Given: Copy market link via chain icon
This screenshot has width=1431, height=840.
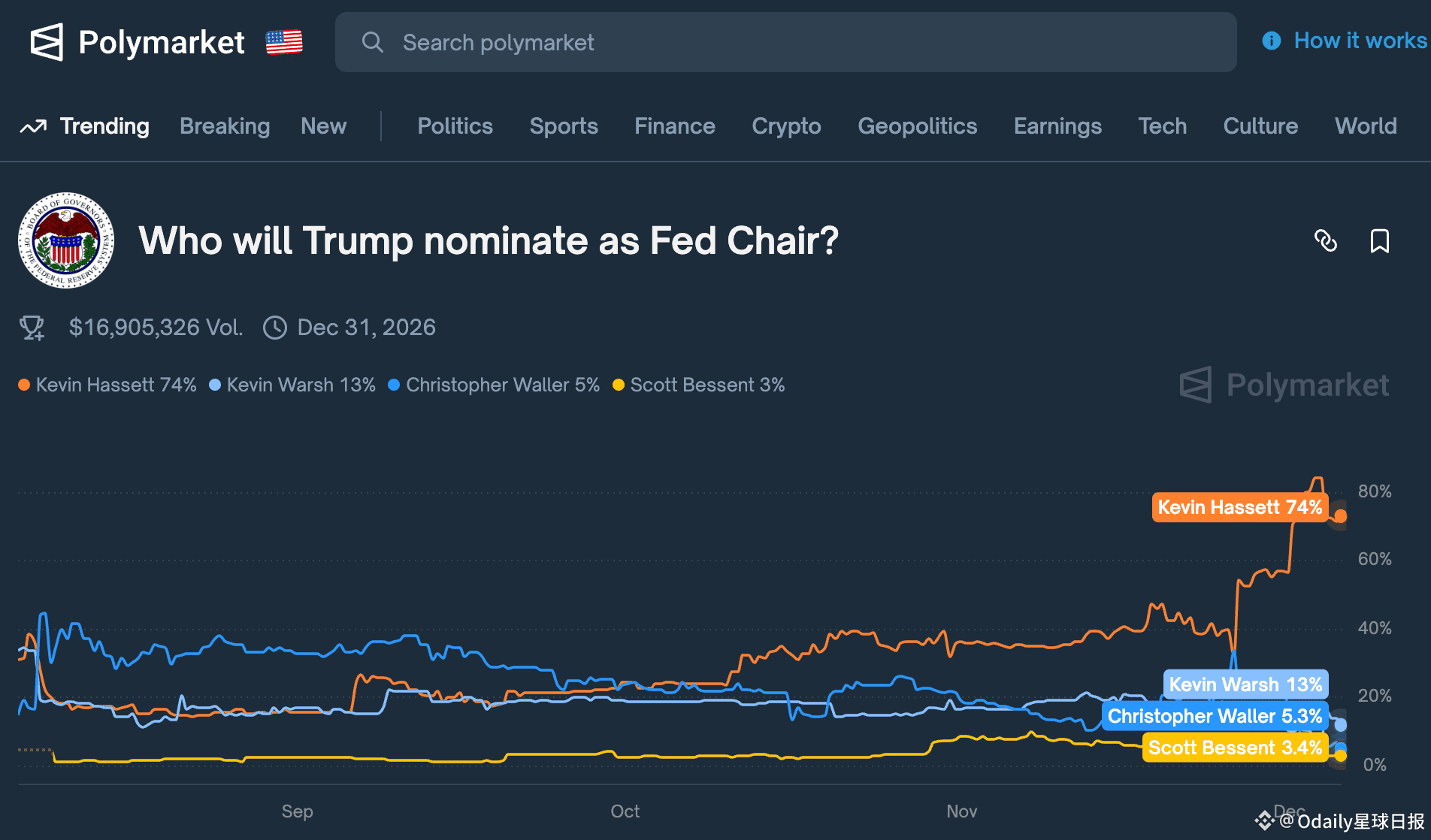Looking at the screenshot, I should click(x=1325, y=240).
